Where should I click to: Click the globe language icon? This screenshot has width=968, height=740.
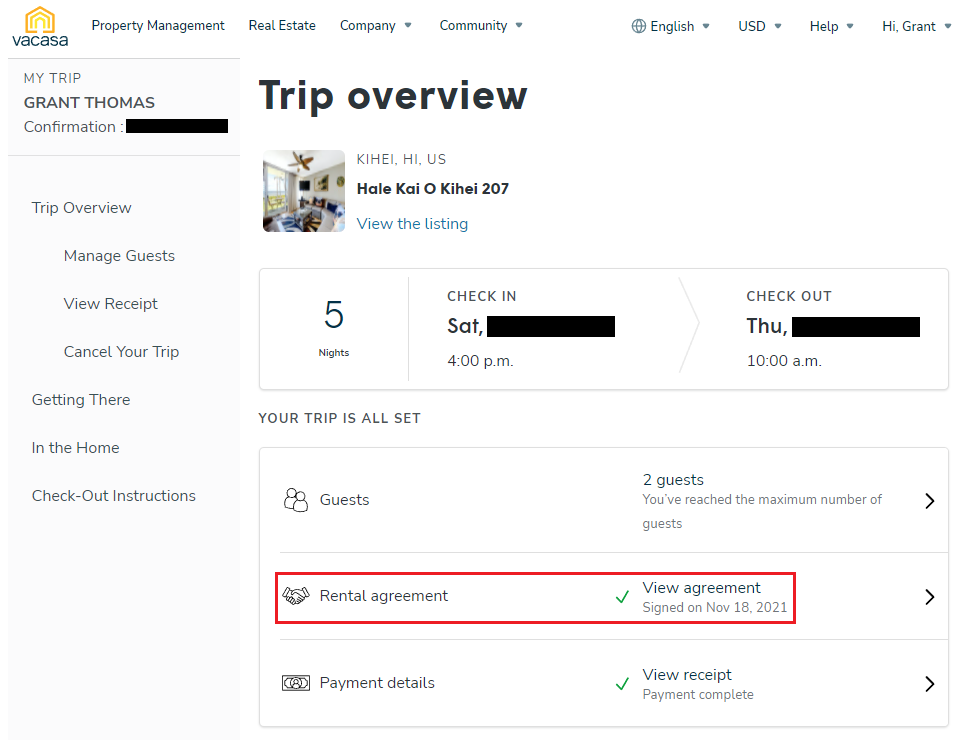point(638,26)
